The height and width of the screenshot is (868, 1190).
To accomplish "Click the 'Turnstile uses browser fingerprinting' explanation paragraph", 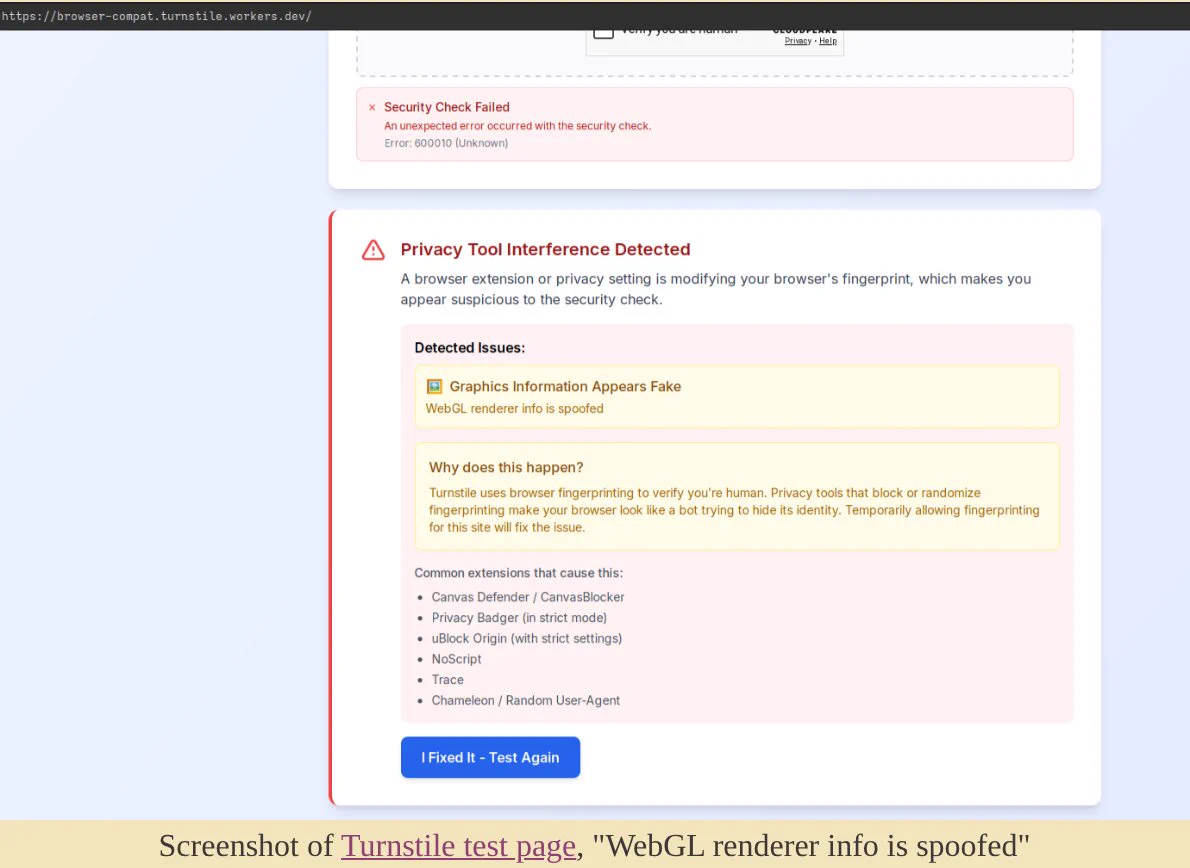I will pyautogui.click(x=734, y=510).
